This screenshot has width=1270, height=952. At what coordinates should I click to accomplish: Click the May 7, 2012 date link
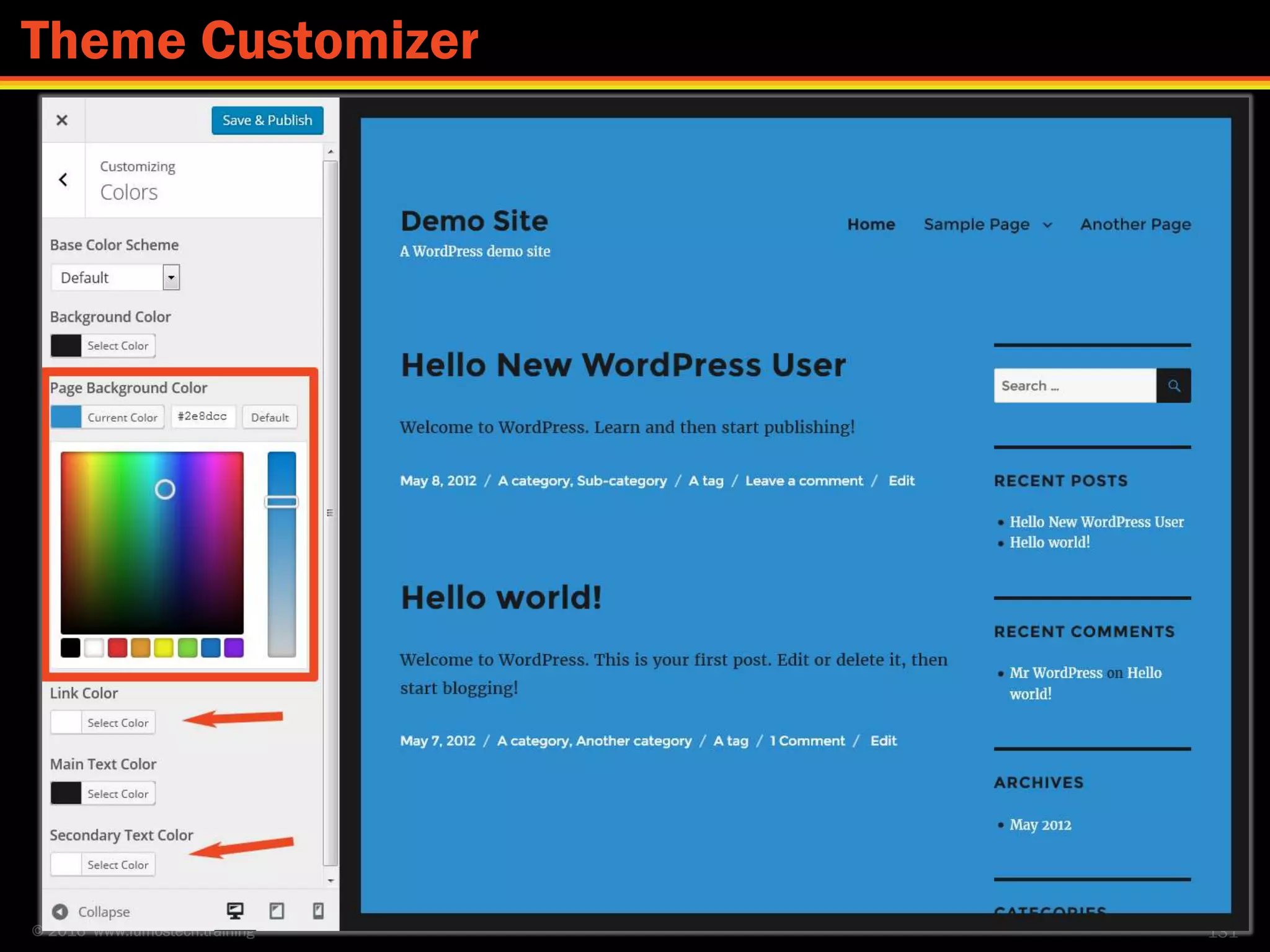click(x=438, y=741)
